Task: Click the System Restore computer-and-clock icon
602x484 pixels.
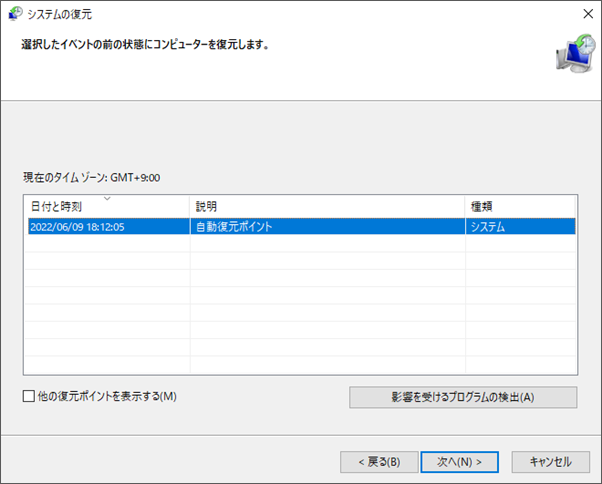Action: (x=576, y=53)
